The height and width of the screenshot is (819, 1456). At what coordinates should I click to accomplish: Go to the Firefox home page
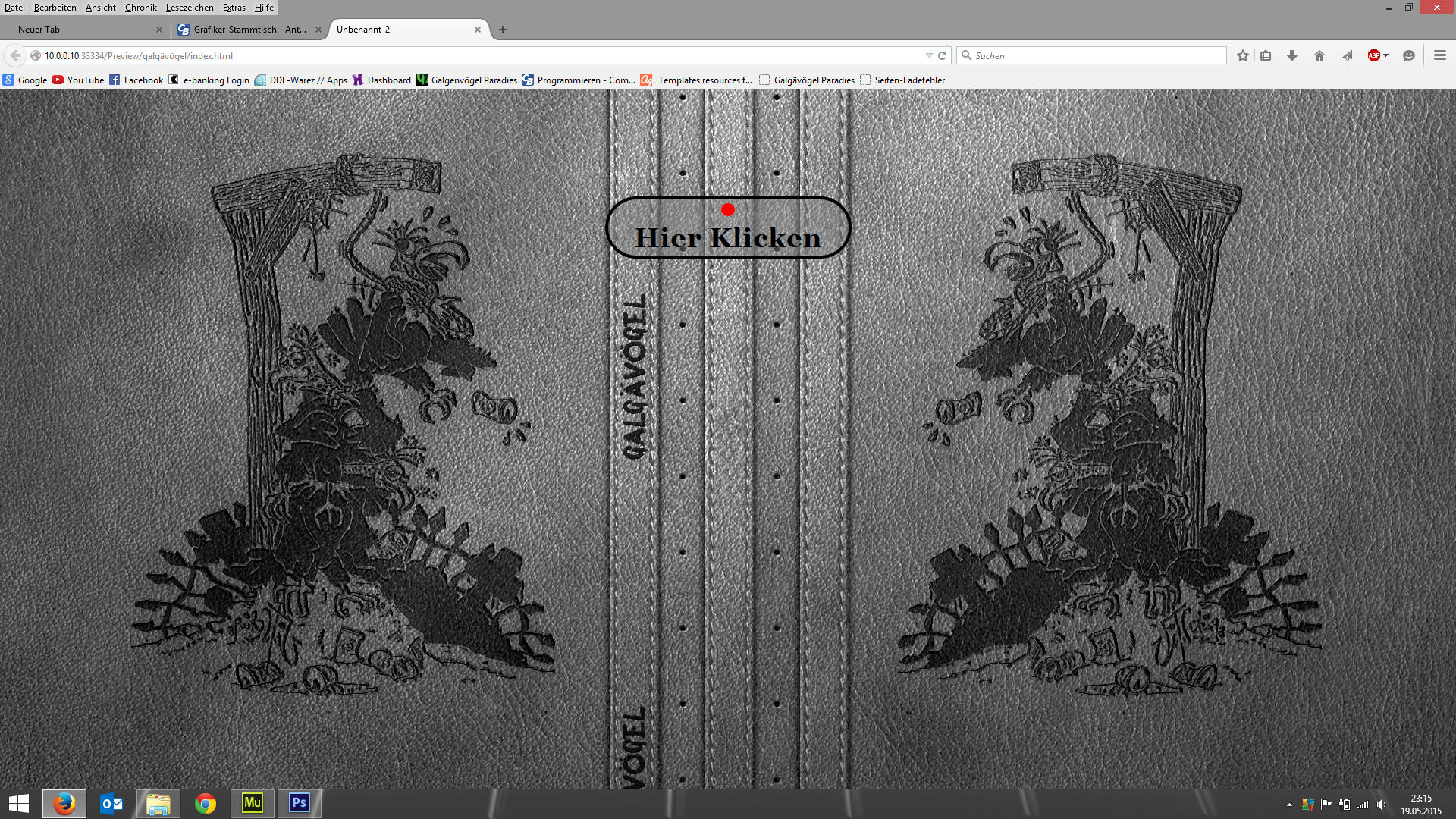tap(1319, 55)
